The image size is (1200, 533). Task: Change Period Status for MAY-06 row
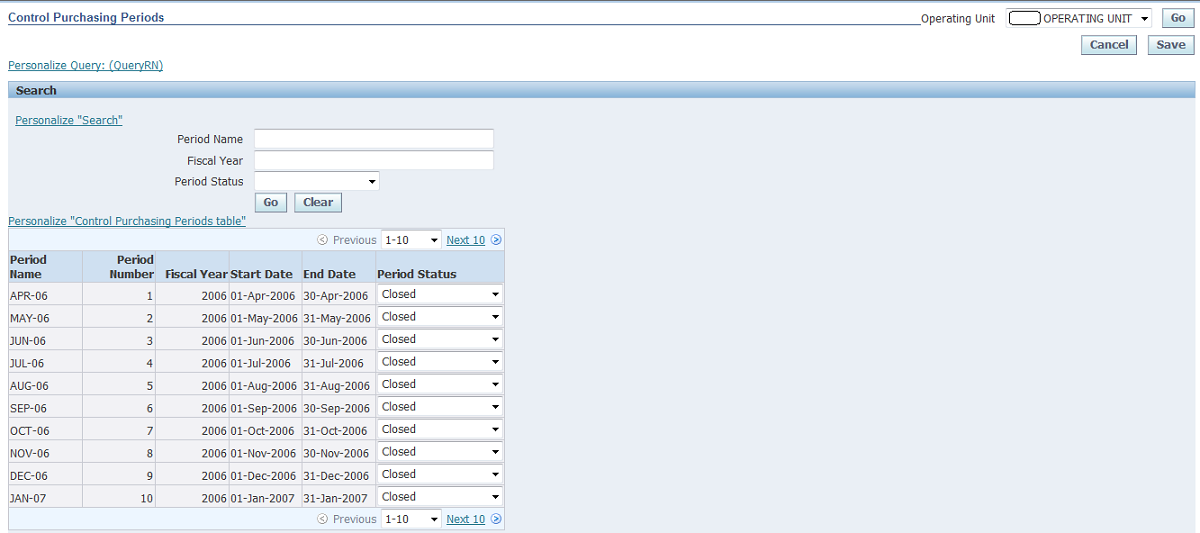[440, 317]
